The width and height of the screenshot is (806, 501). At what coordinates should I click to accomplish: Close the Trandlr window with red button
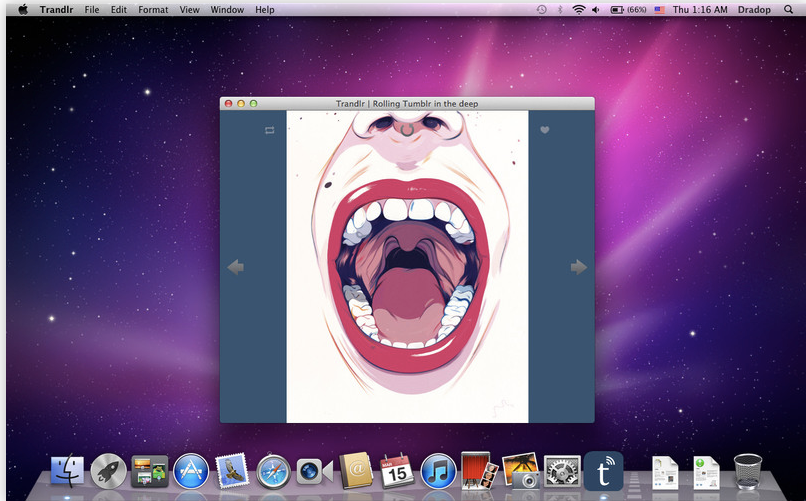229,103
